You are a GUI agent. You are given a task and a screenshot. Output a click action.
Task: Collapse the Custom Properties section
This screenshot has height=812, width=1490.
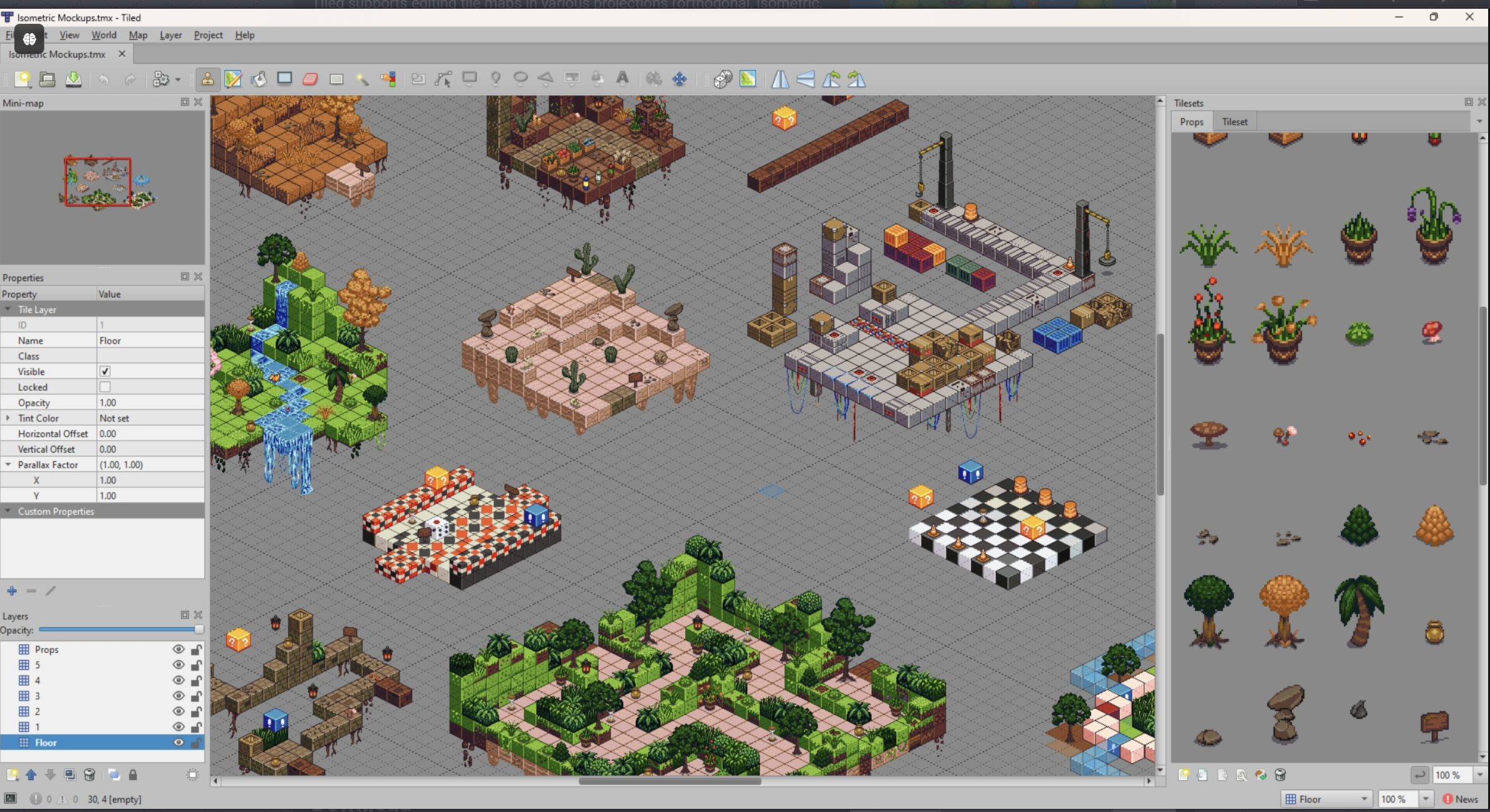coord(8,511)
